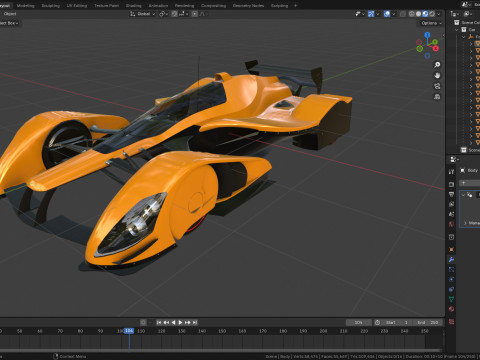Image resolution: width=480 pixels, height=360 pixels.
Task: Click the pan view hand icon
Action: 437,75
